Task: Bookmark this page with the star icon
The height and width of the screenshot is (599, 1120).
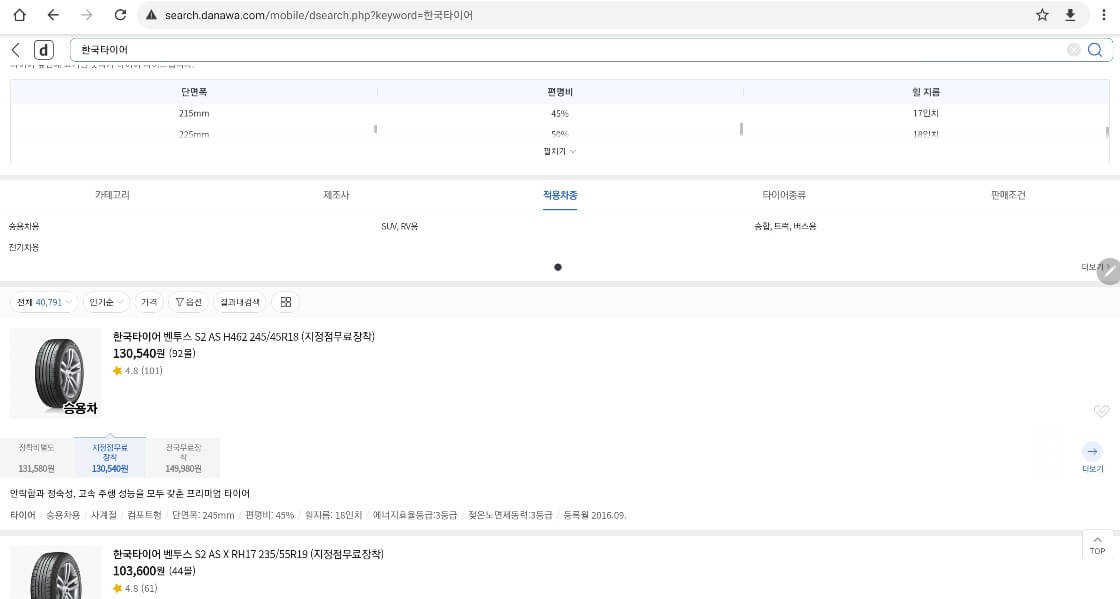Action: point(1042,15)
